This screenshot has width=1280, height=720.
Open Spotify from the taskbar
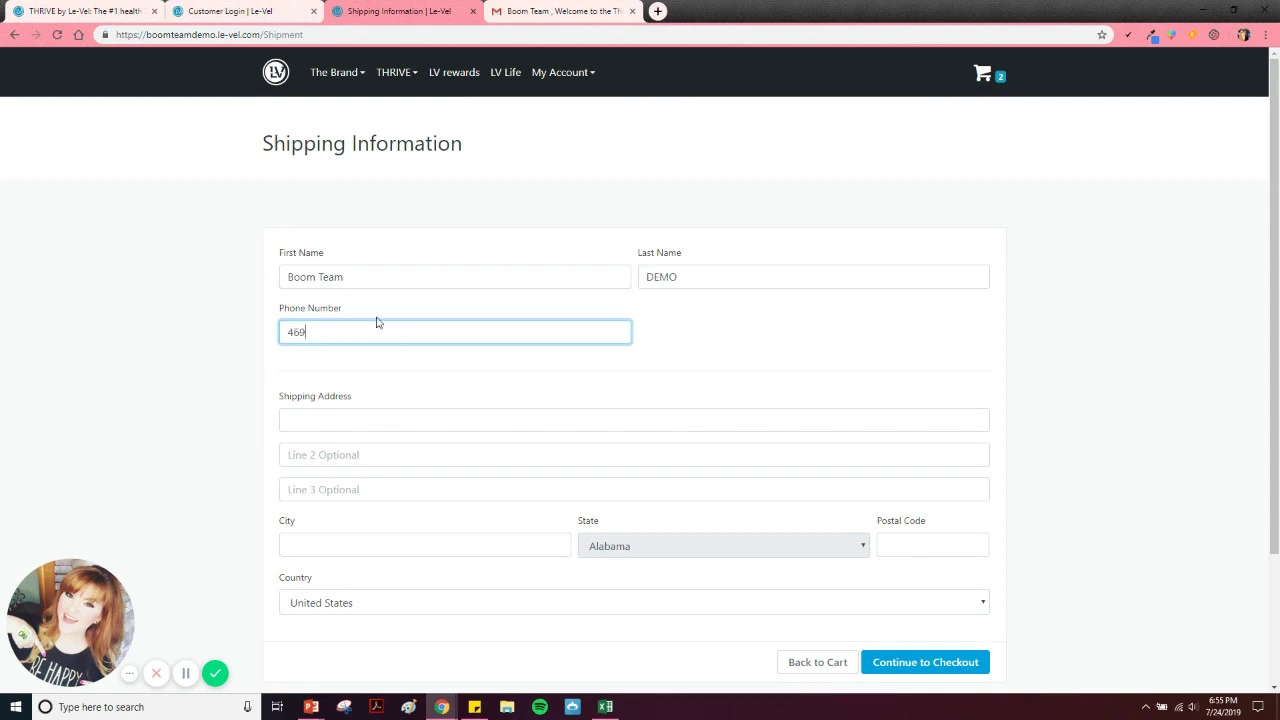tap(540, 707)
